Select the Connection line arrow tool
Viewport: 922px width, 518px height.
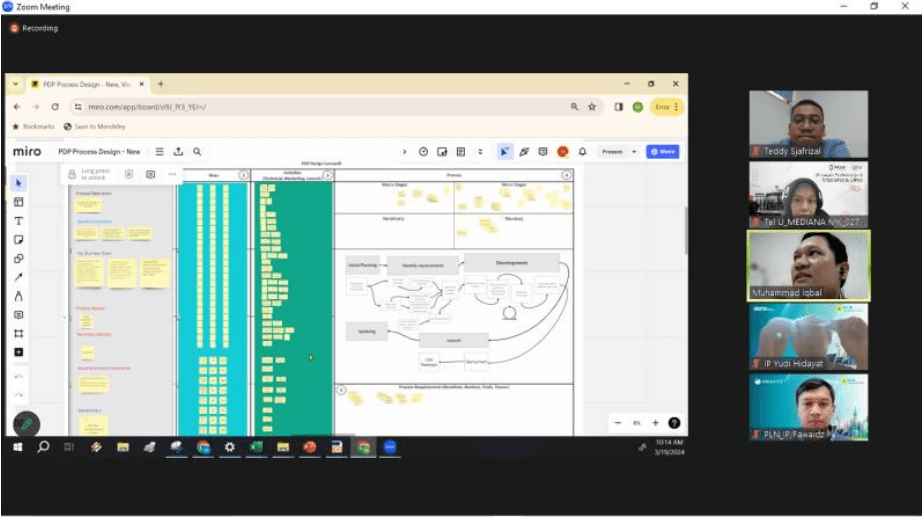tap(18, 277)
